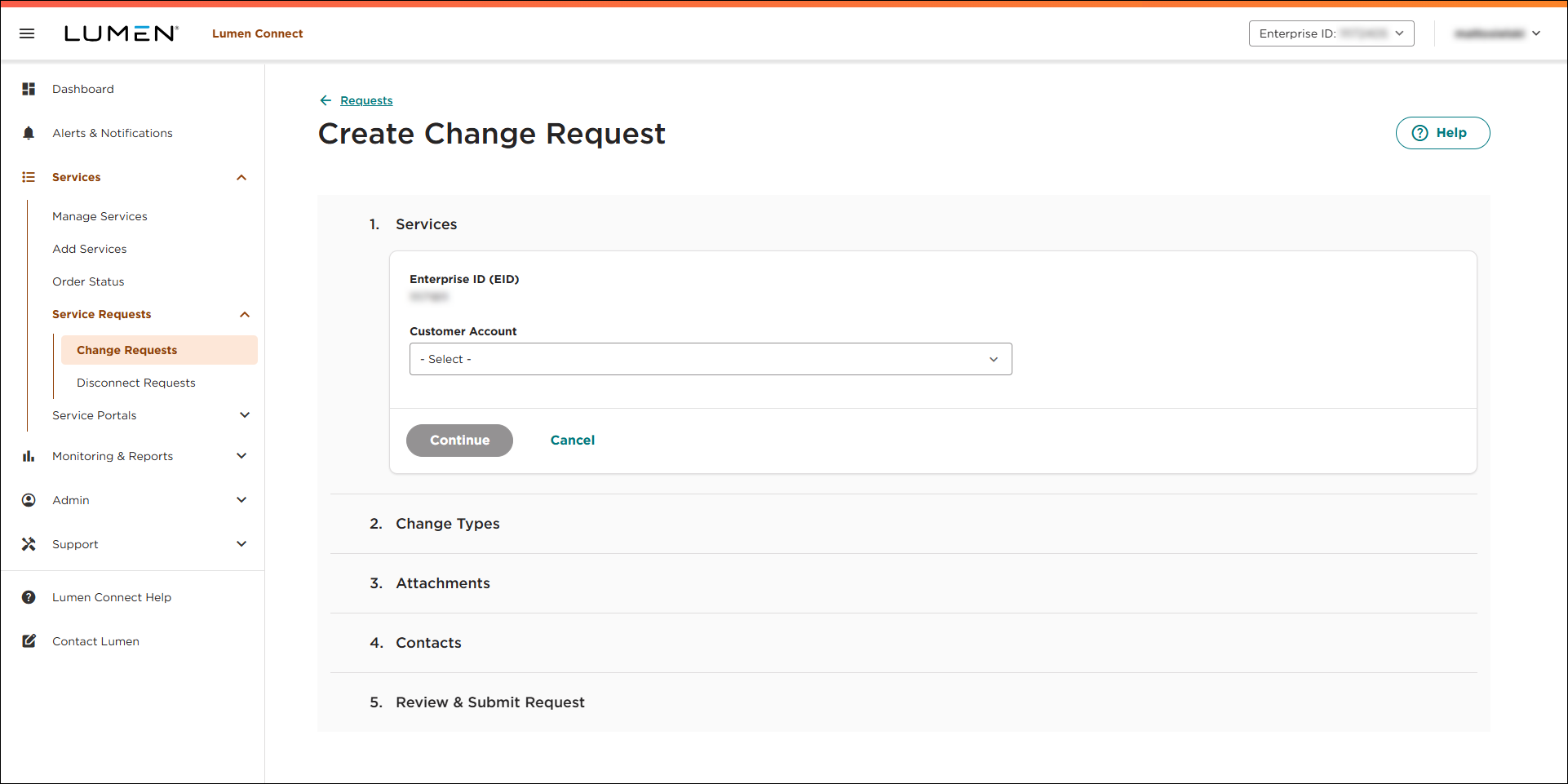The width and height of the screenshot is (1568, 784).
Task: Open Contact Lumen link
Action: [x=95, y=641]
